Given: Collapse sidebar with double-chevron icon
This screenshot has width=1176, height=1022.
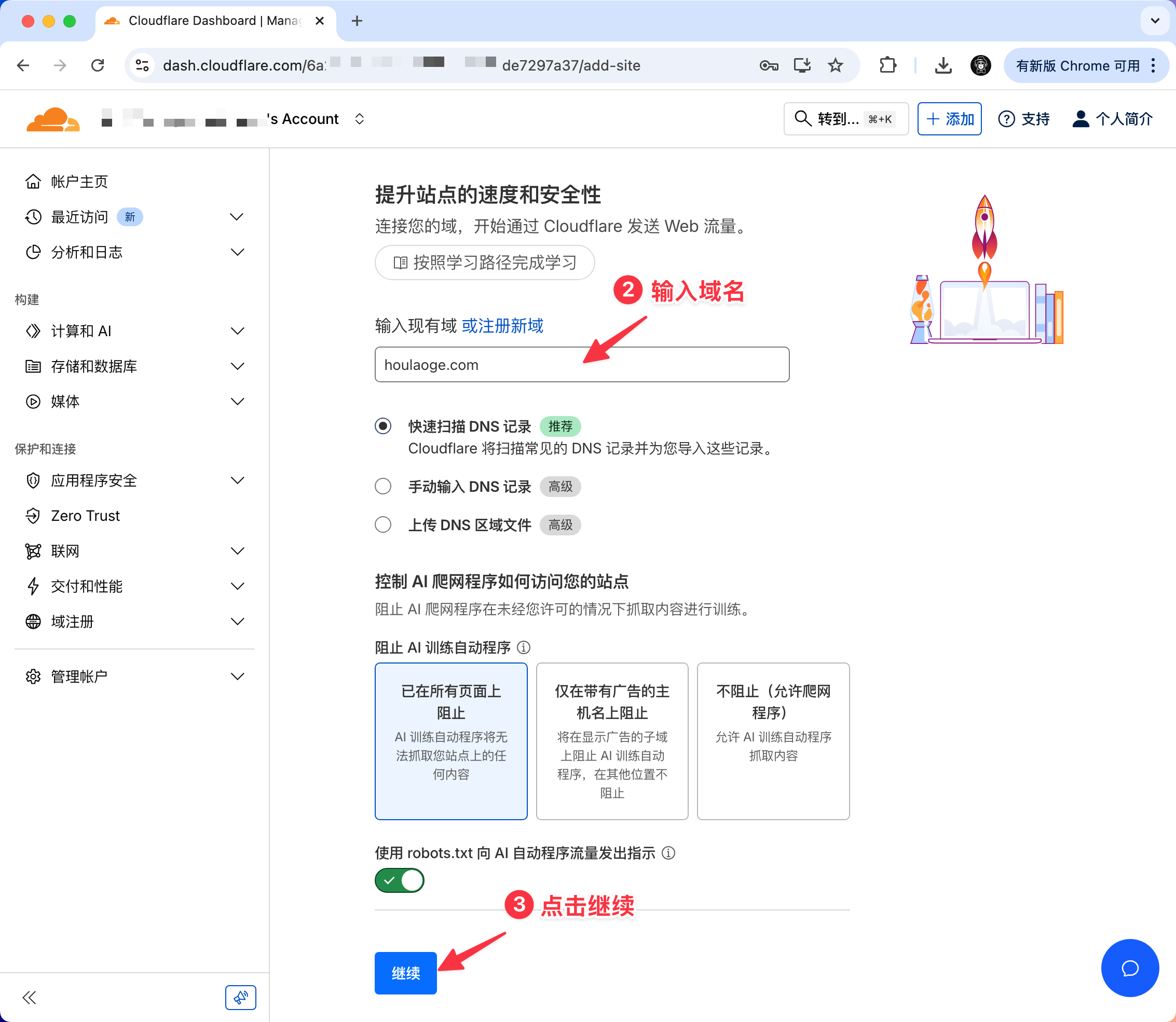Looking at the screenshot, I should pos(29,998).
